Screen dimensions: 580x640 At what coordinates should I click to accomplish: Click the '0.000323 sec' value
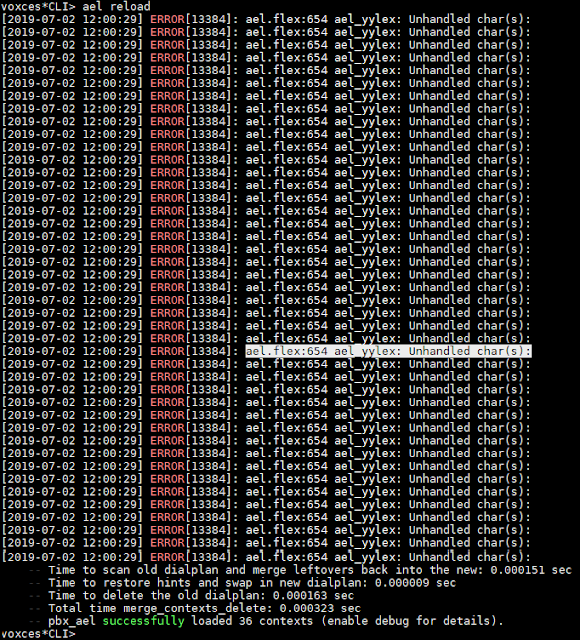320,608
